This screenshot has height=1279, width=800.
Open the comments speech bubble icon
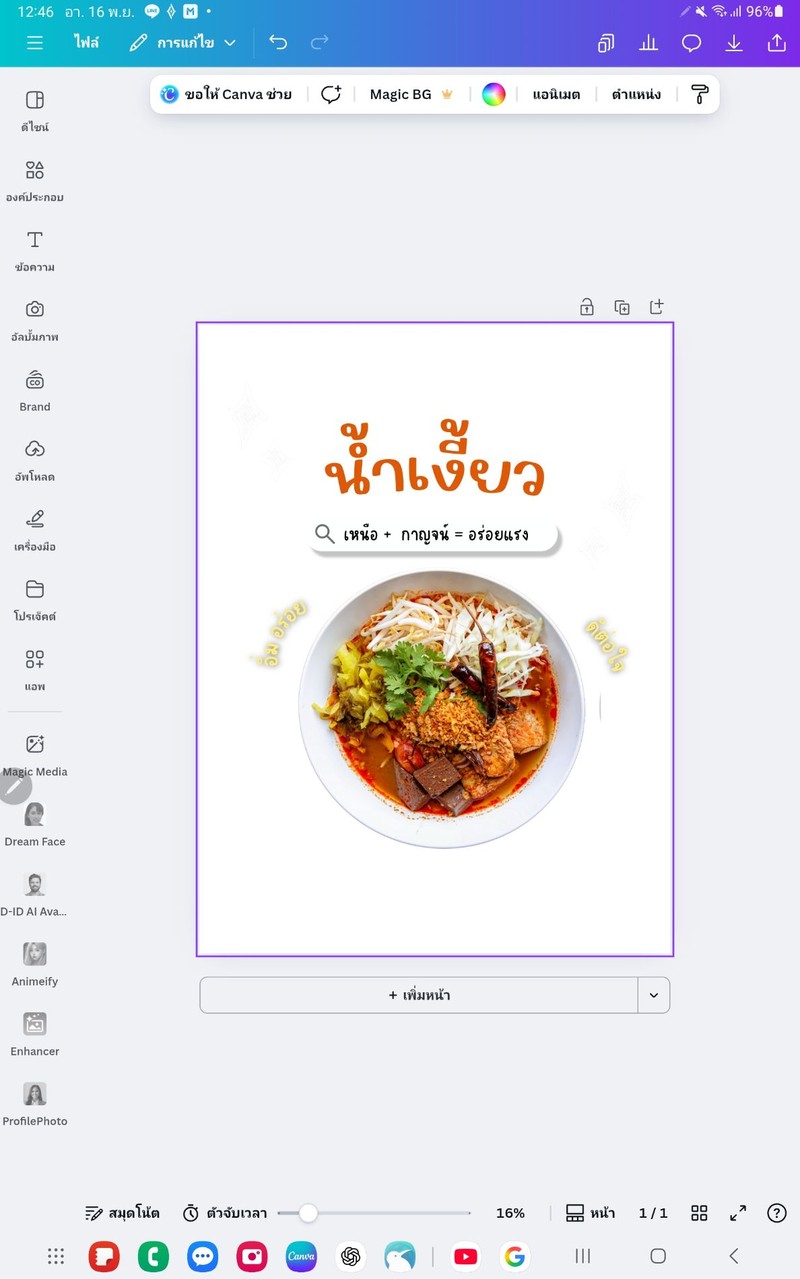pos(691,43)
